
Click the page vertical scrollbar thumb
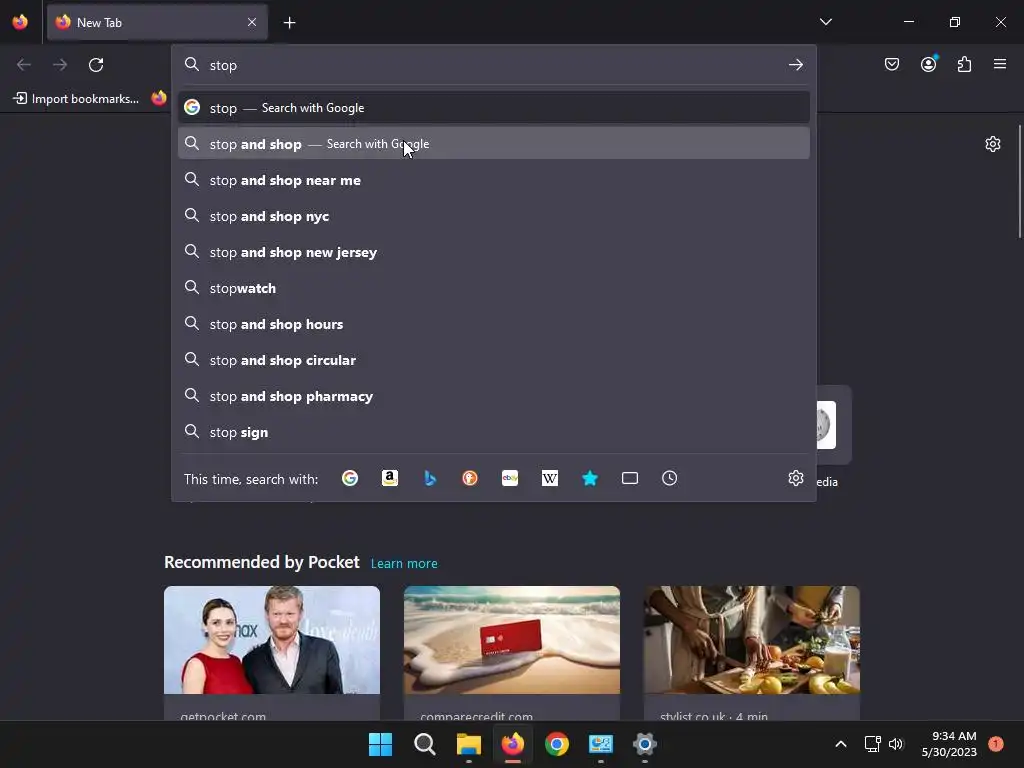pos(1019,182)
